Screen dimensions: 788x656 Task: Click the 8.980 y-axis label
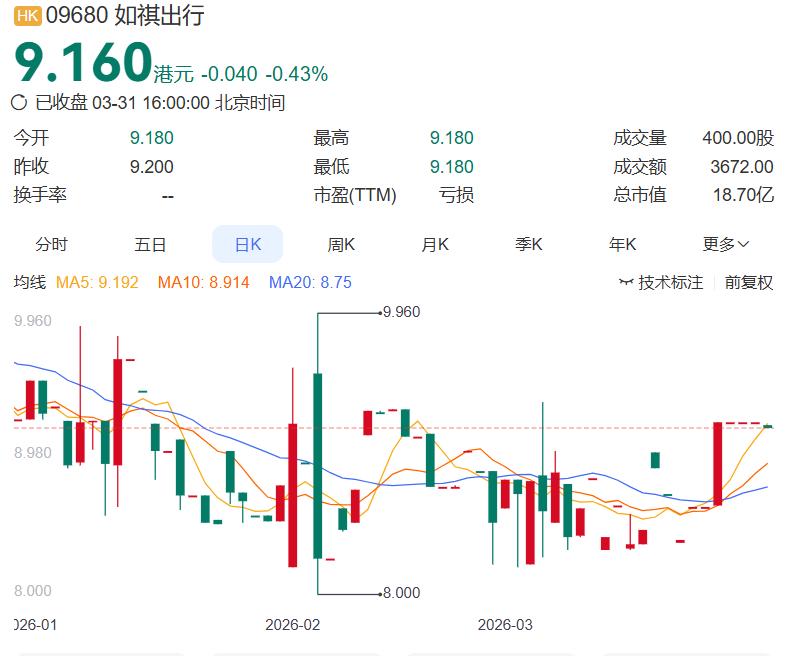pyautogui.click(x=33, y=453)
